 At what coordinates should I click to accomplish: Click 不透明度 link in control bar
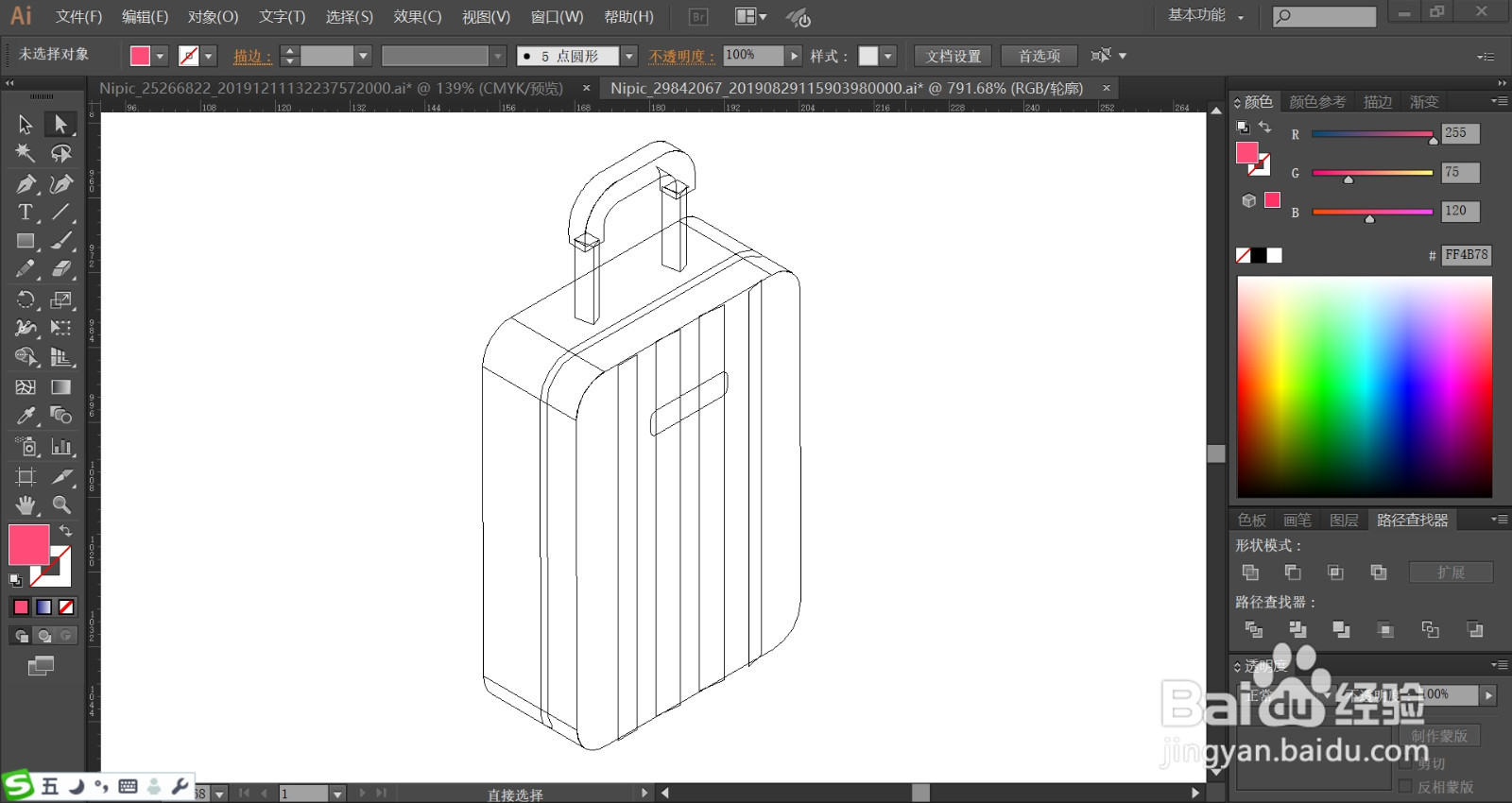(681, 57)
